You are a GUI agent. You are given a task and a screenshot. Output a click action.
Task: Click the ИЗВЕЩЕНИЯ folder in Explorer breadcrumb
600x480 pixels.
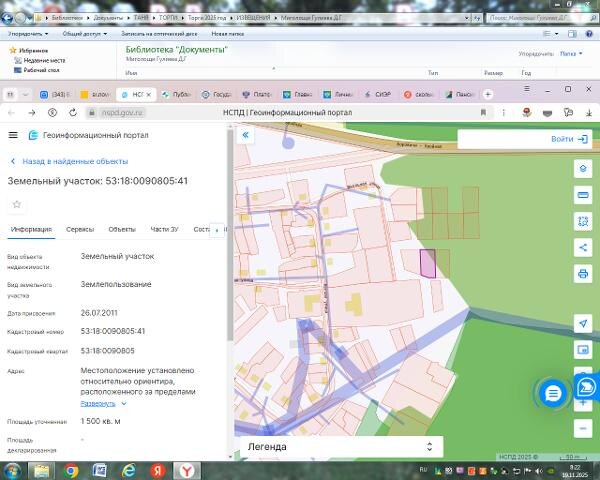253,18
